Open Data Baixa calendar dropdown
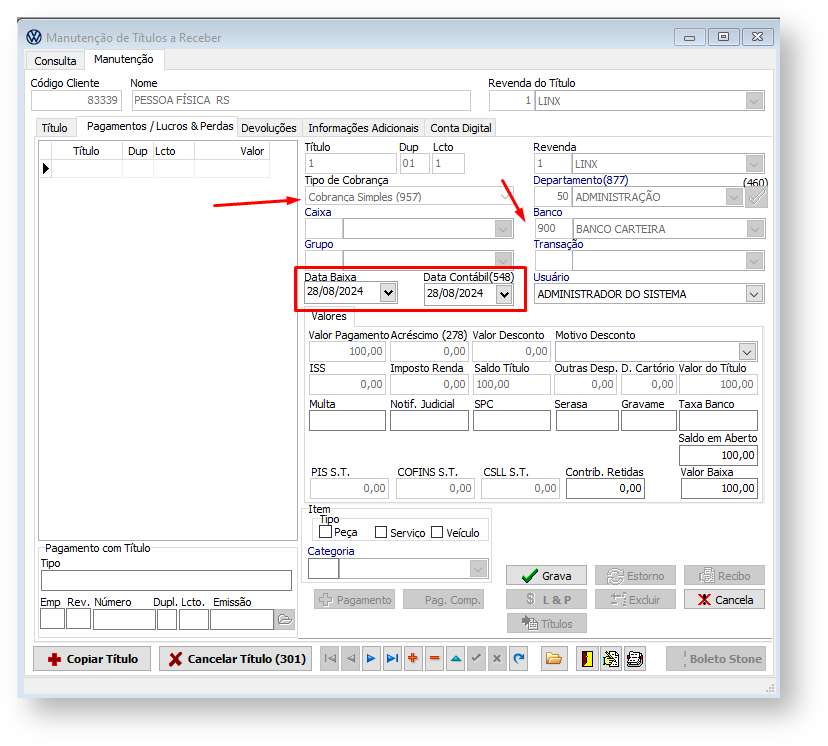 click(x=388, y=292)
